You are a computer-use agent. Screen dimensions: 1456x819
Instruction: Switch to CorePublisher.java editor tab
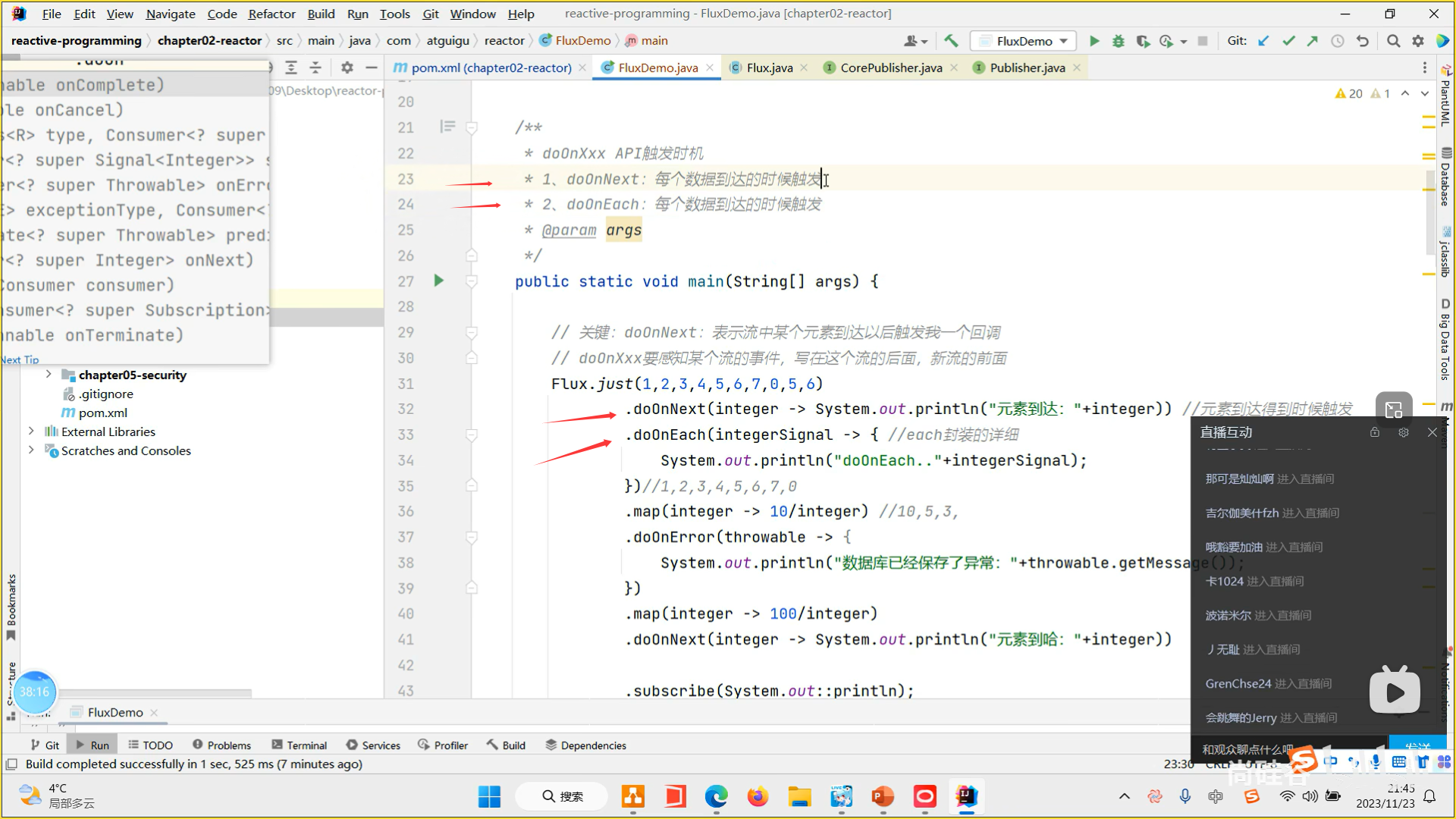[x=891, y=67]
